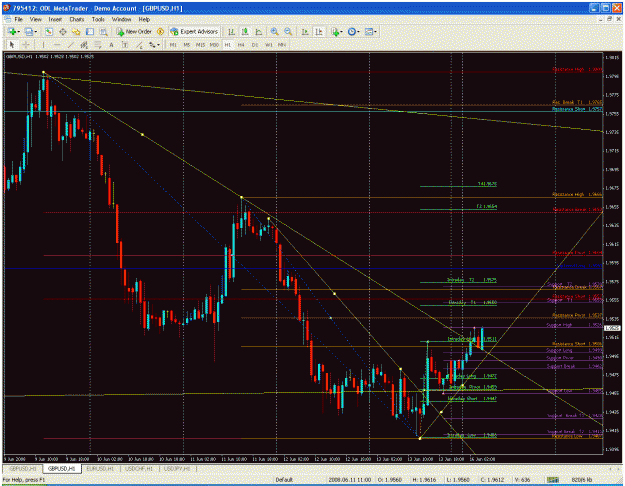The width and height of the screenshot is (625, 486).
Task: Zoom in on the chart
Action: point(274,31)
